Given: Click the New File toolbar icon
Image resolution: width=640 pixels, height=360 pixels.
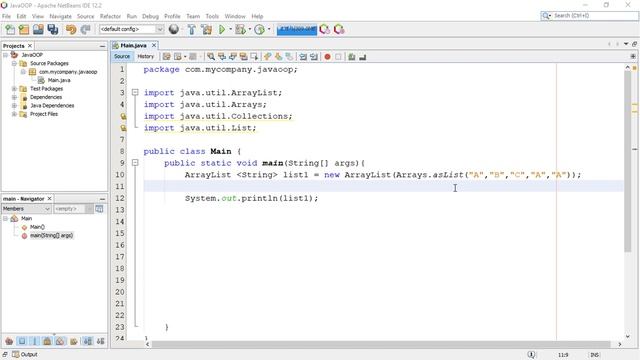Looking at the screenshot, I should pos(10,29).
